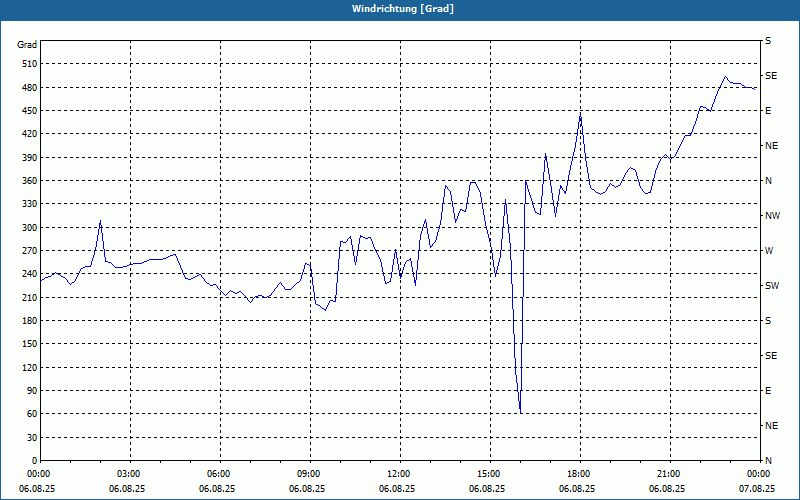The image size is (800, 500).
Task: Click the N compass label level with 0
Action: click(768, 461)
